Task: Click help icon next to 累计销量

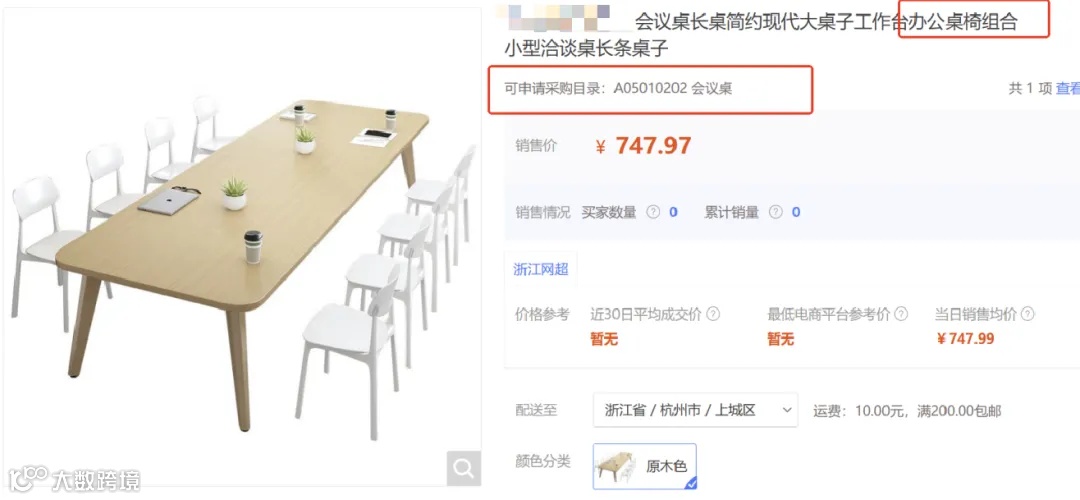Action: point(776,212)
